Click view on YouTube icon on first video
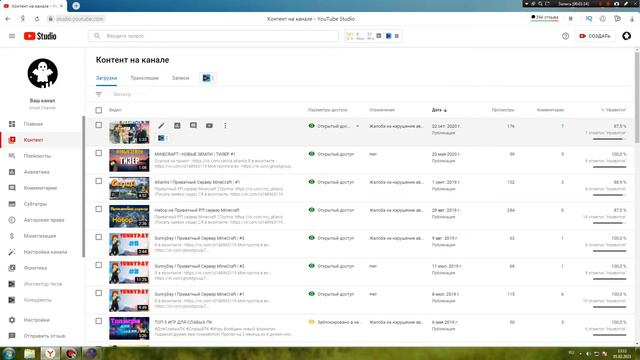Screen dimensions: 640x360 (209, 126)
